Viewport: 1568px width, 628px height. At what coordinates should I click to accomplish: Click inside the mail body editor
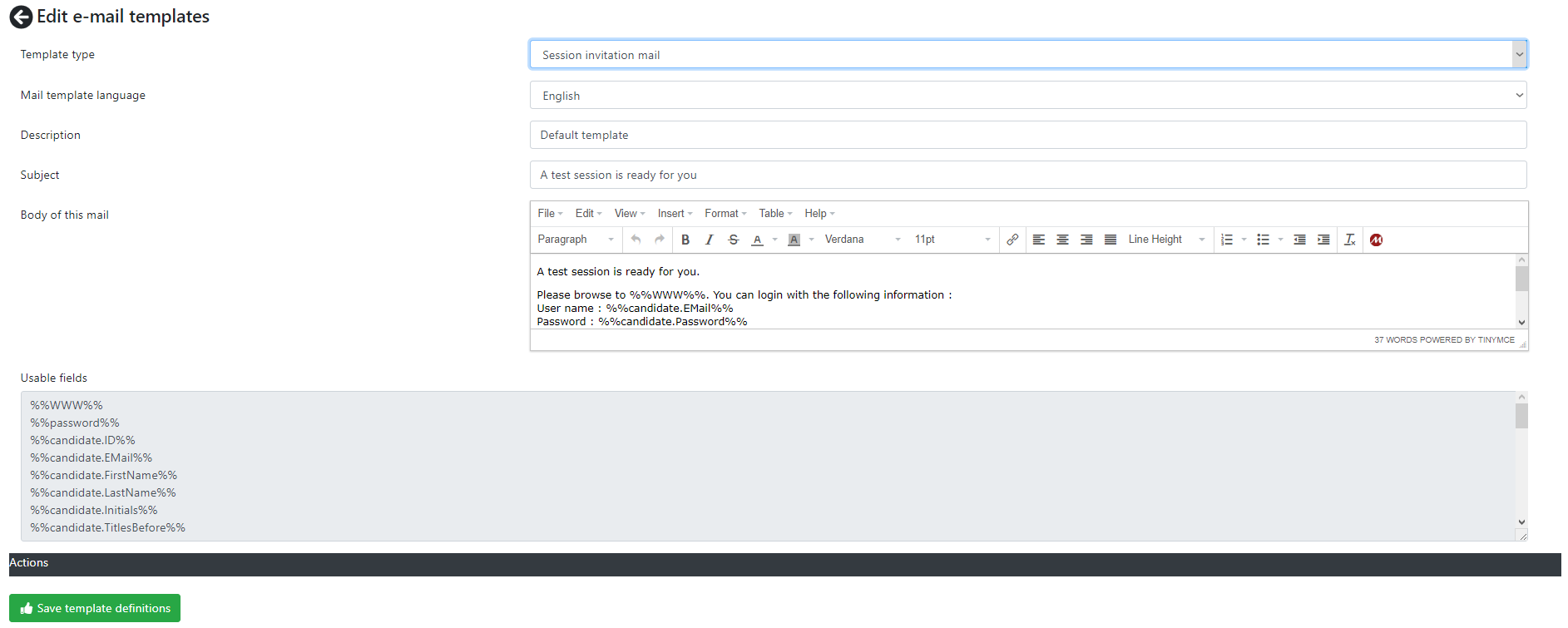pyautogui.click(x=1022, y=291)
